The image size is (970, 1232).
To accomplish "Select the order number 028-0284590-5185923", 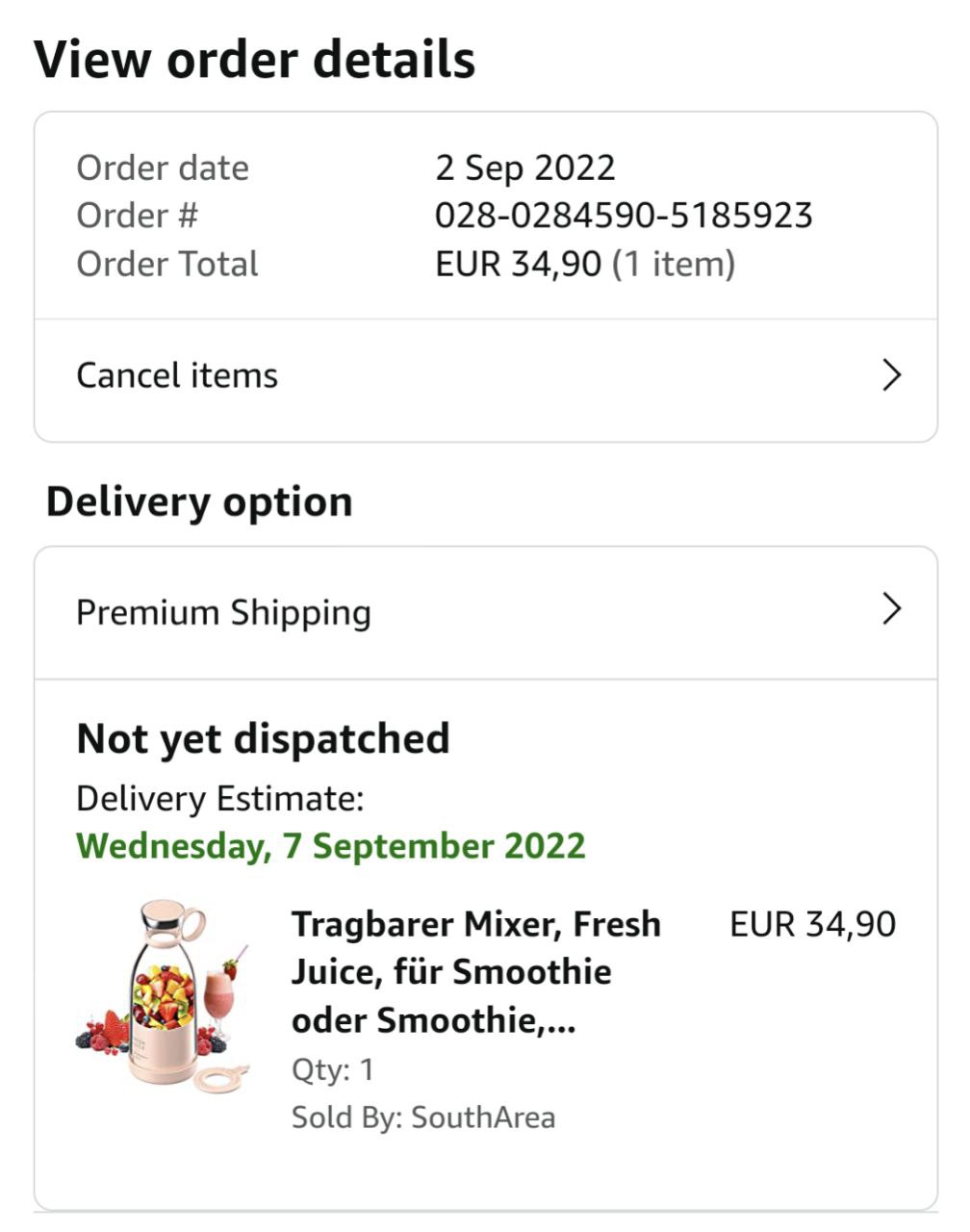I will (624, 216).
